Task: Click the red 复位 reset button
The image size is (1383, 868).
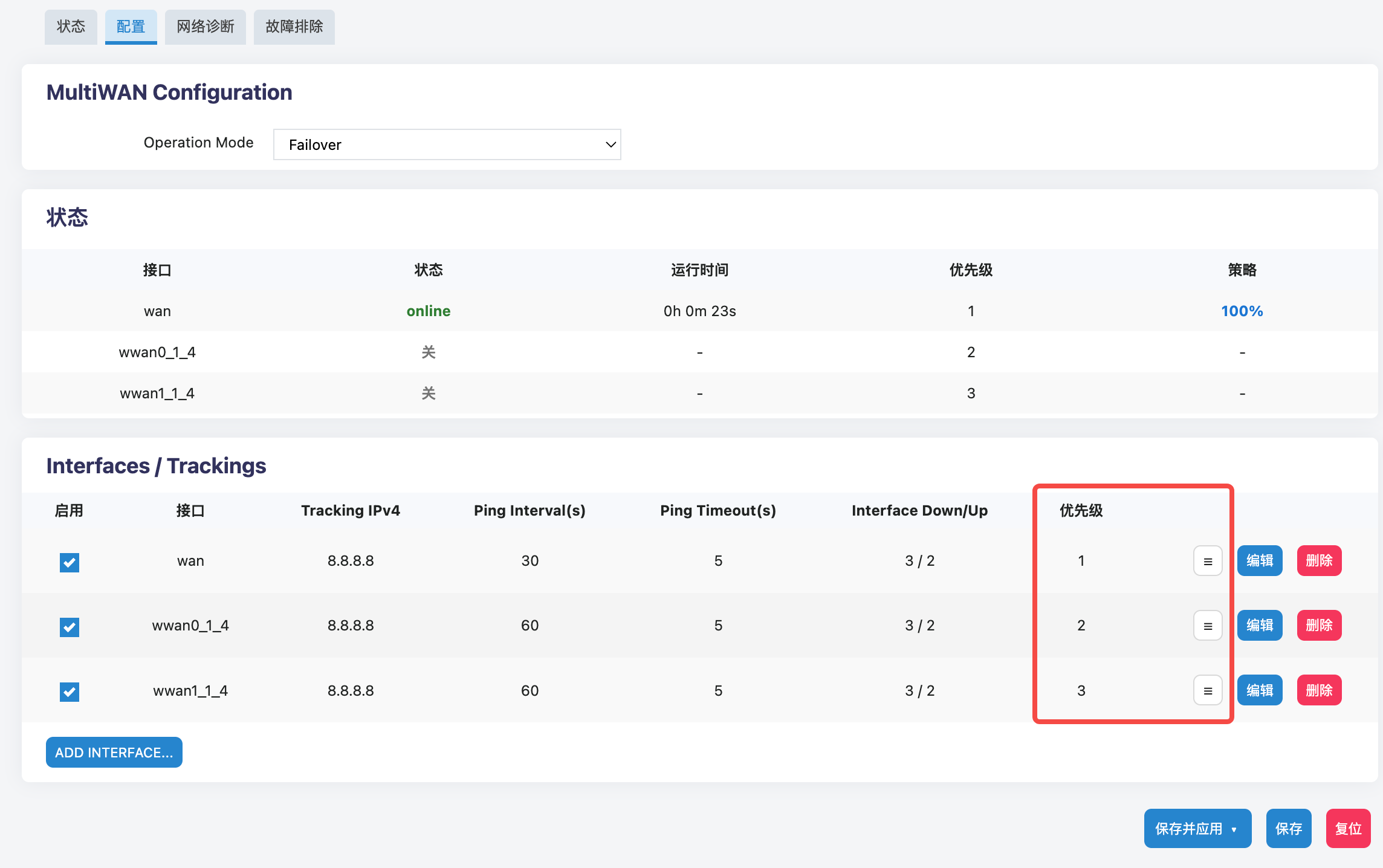Action: [x=1349, y=829]
